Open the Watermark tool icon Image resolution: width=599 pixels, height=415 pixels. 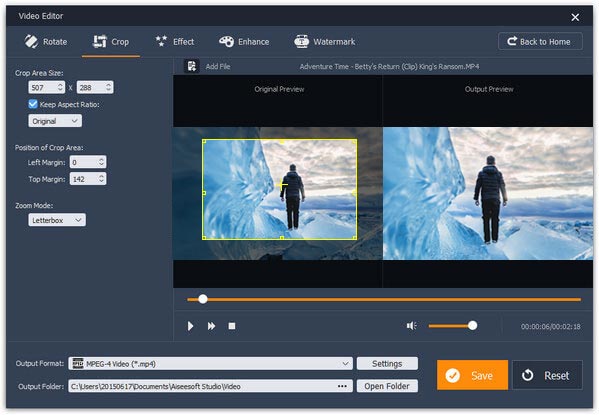point(301,42)
